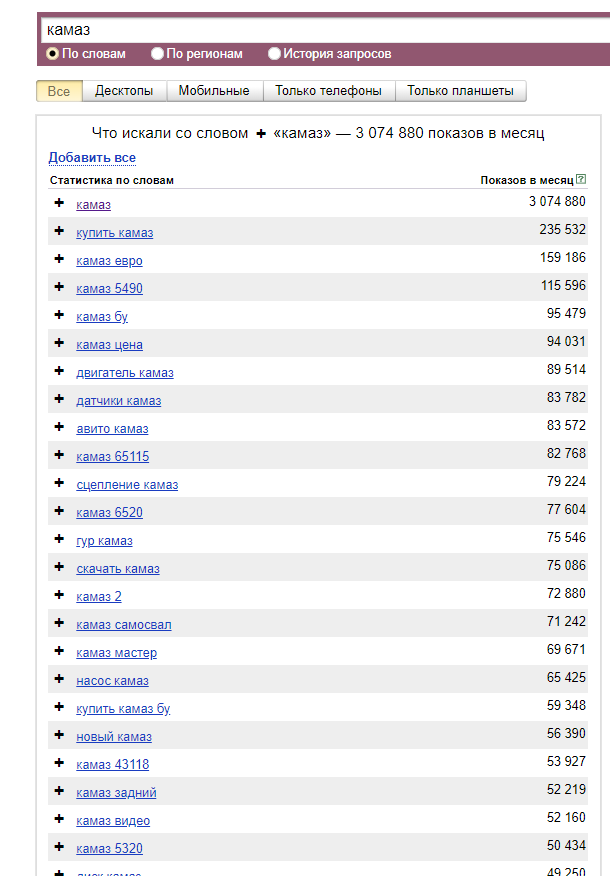Image resolution: width=610 pixels, height=876 pixels.
Task: Click the plus icon next to купить камаз
Action: [59, 231]
